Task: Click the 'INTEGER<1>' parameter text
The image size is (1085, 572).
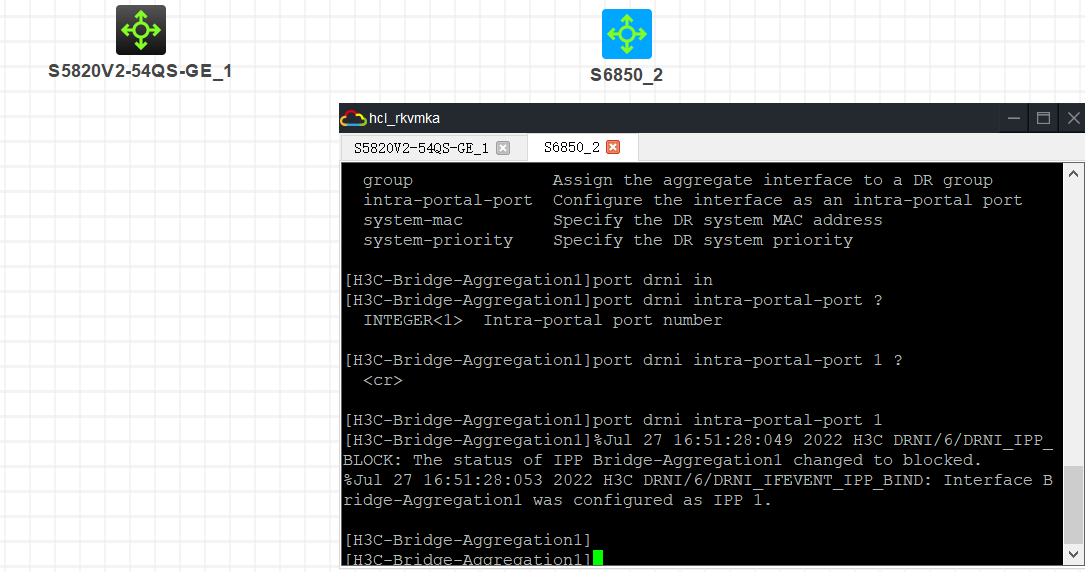Action: pyautogui.click(x=413, y=320)
